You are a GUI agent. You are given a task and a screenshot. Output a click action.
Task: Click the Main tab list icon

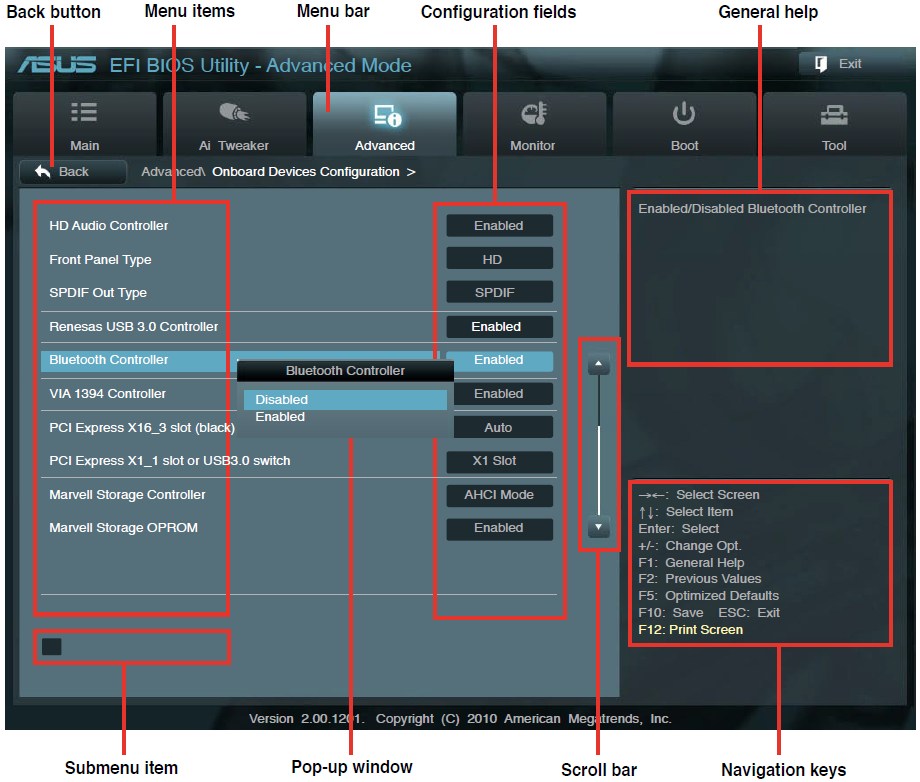pyautogui.click(x=84, y=113)
